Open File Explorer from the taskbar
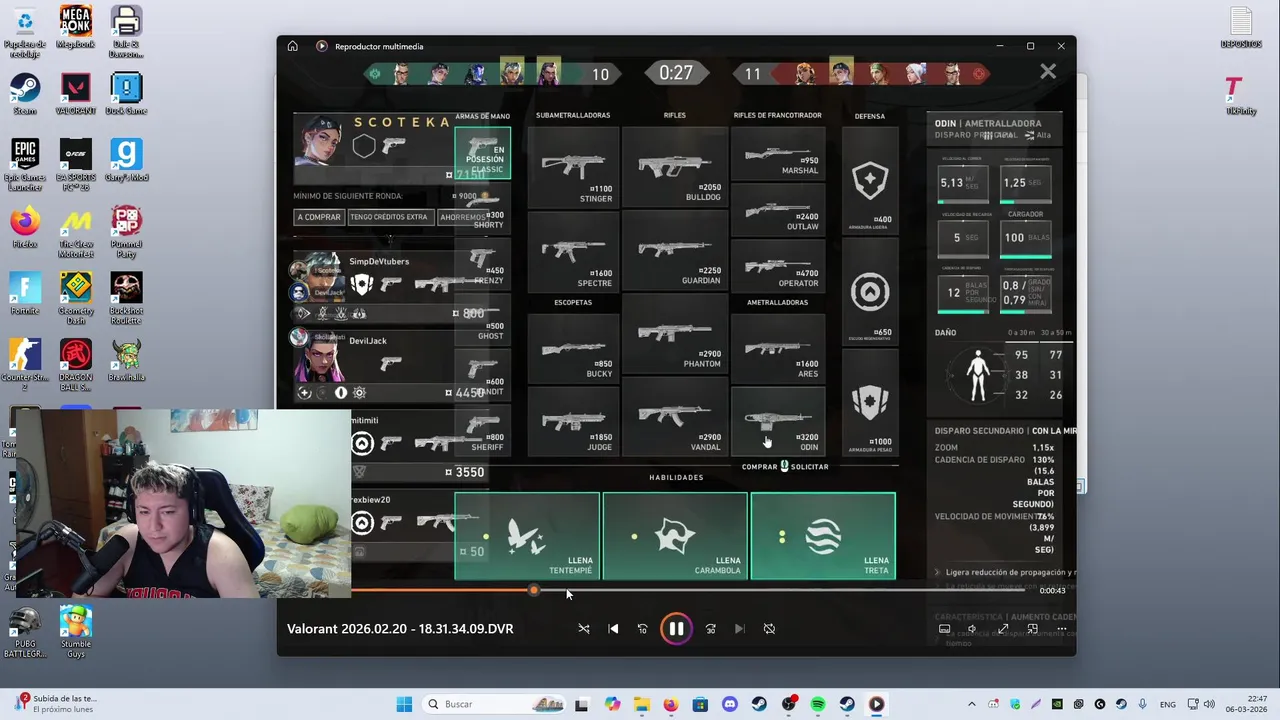 641,704
